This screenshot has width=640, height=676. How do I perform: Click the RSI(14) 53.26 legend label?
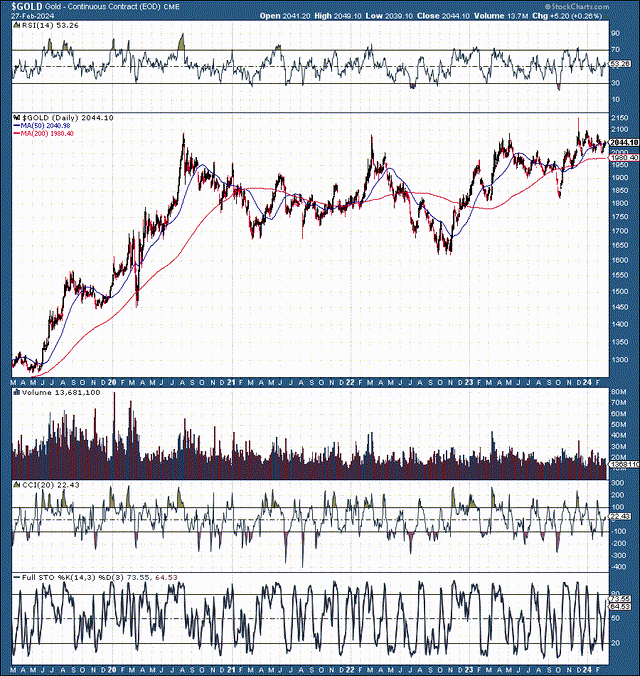tap(50, 25)
